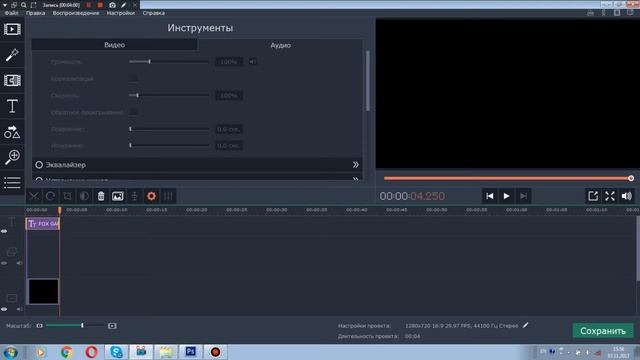The image size is (640, 360).
Task: Click the Скорость speed slider
Action: pyautogui.click(x=169, y=95)
